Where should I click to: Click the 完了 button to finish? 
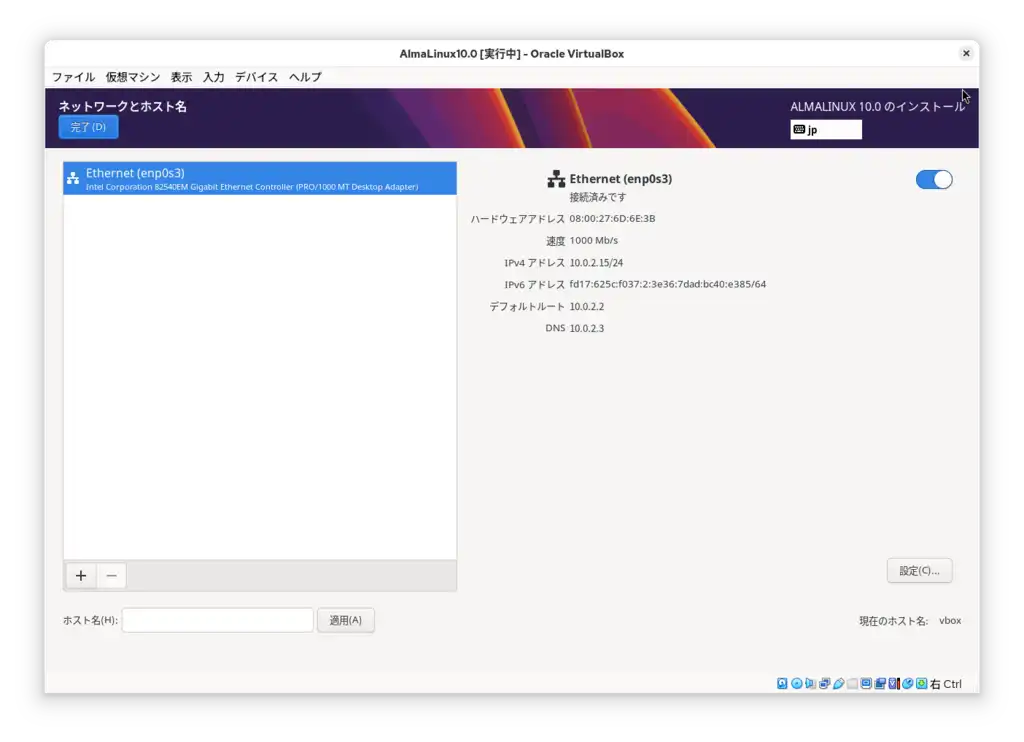[x=88, y=127]
